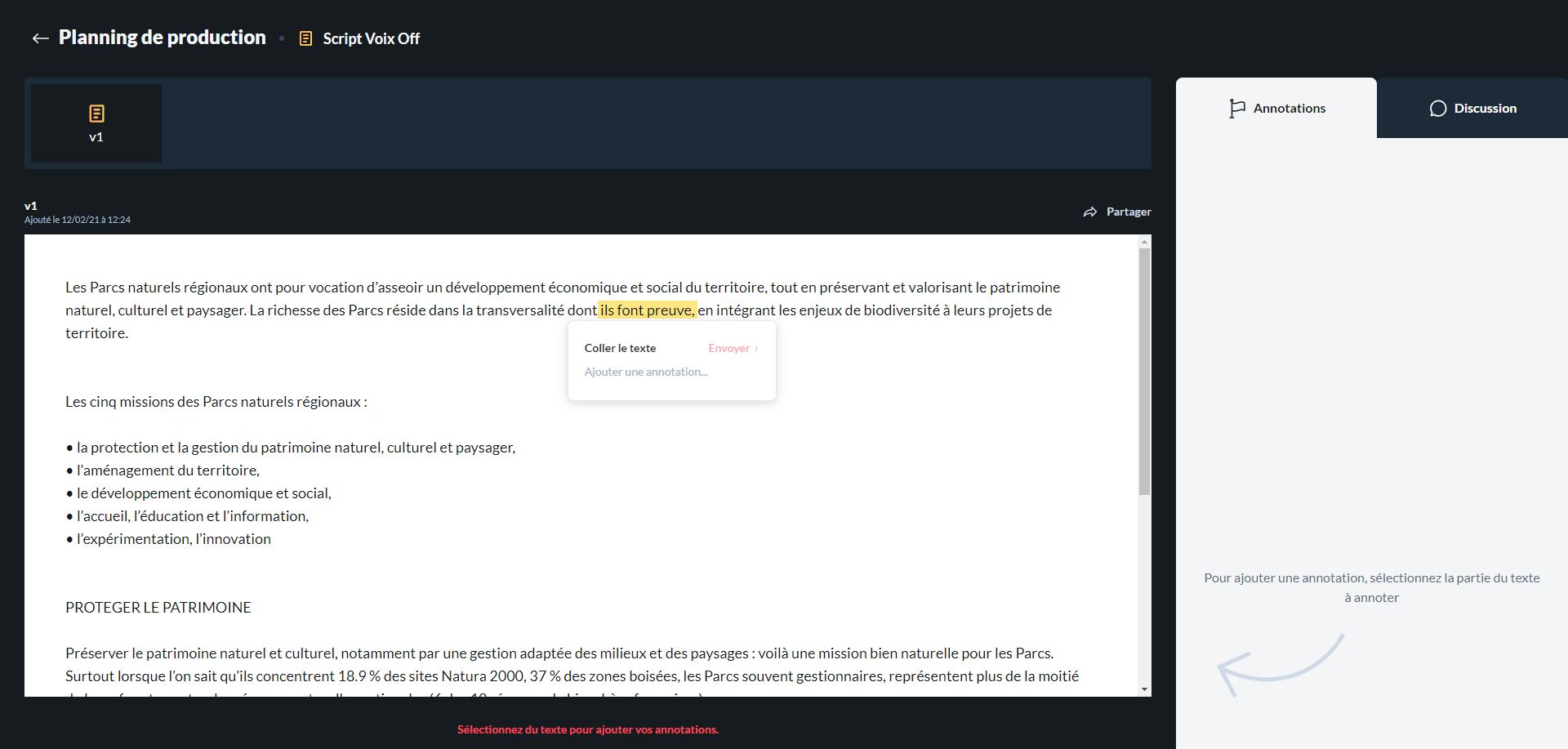The width and height of the screenshot is (1568, 749).
Task: Click the Annotations flag icon
Action: click(1237, 109)
